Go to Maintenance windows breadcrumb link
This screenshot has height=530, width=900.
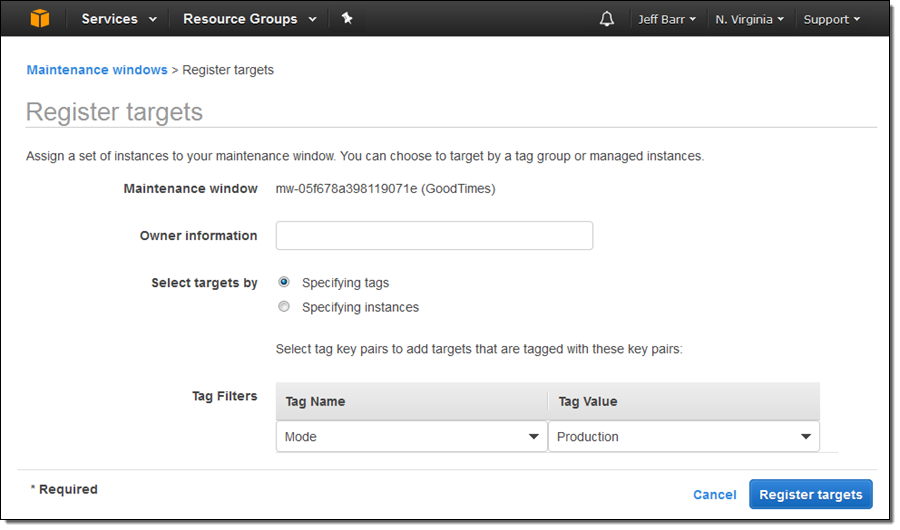click(97, 70)
